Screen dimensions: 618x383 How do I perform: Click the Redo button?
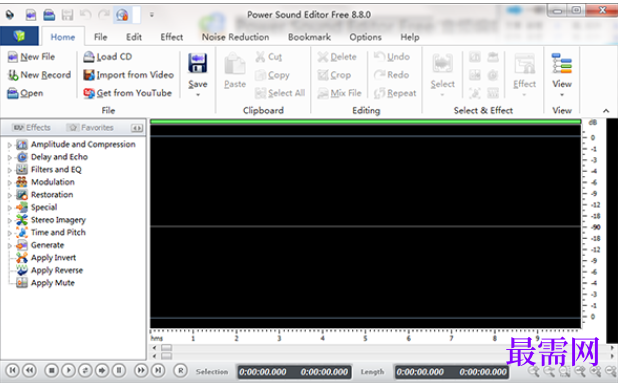[391, 75]
